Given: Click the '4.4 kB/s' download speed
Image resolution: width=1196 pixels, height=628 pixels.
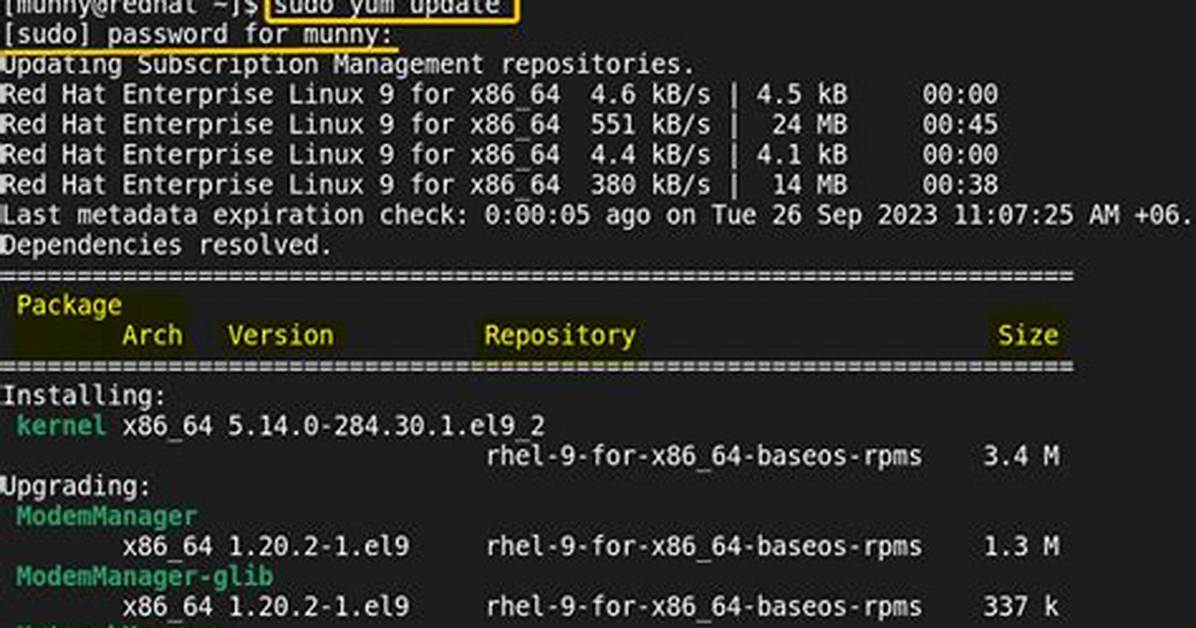Looking at the screenshot, I should pyautogui.click(x=650, y=155).
